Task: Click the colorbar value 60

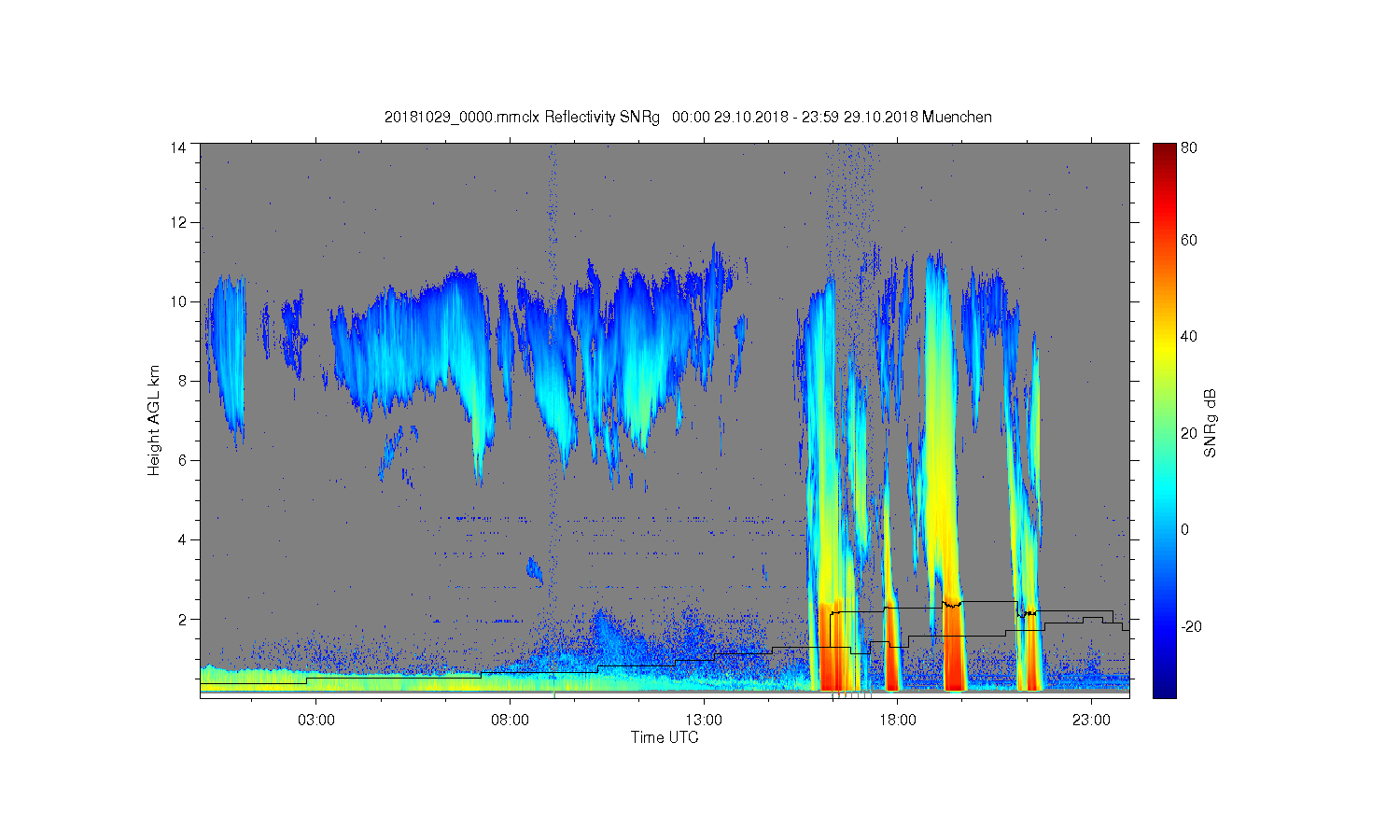Action: pyautogui.click(x=1189, y=240)
